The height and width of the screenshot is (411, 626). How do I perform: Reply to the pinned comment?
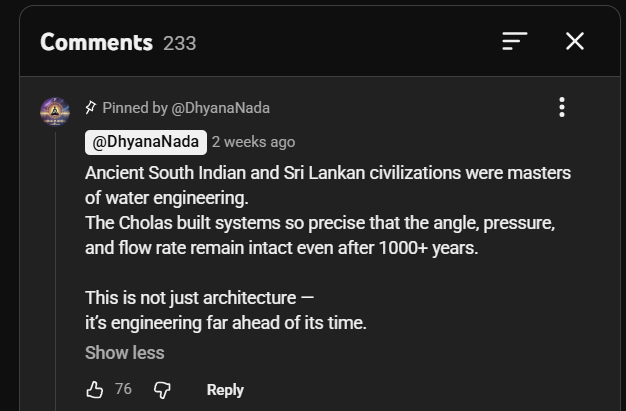225,390
